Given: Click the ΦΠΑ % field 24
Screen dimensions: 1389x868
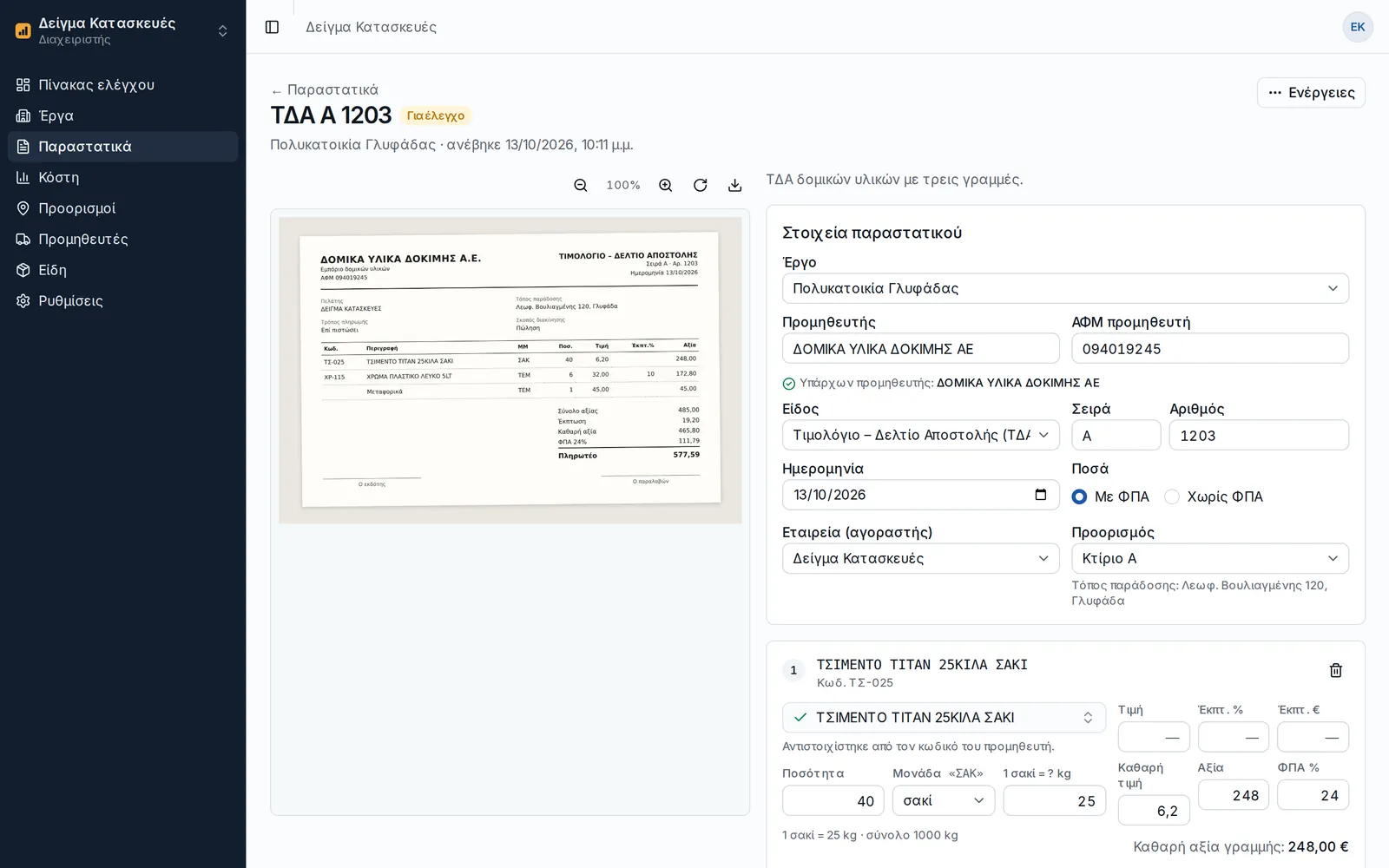Looking at the screenshot, I should [x=1313, y=794].
